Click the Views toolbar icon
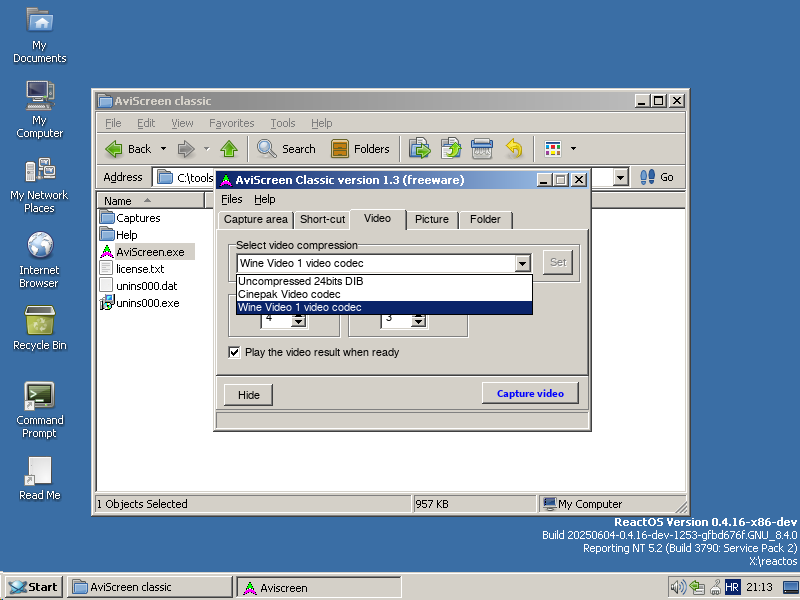 tap(553, 149)
